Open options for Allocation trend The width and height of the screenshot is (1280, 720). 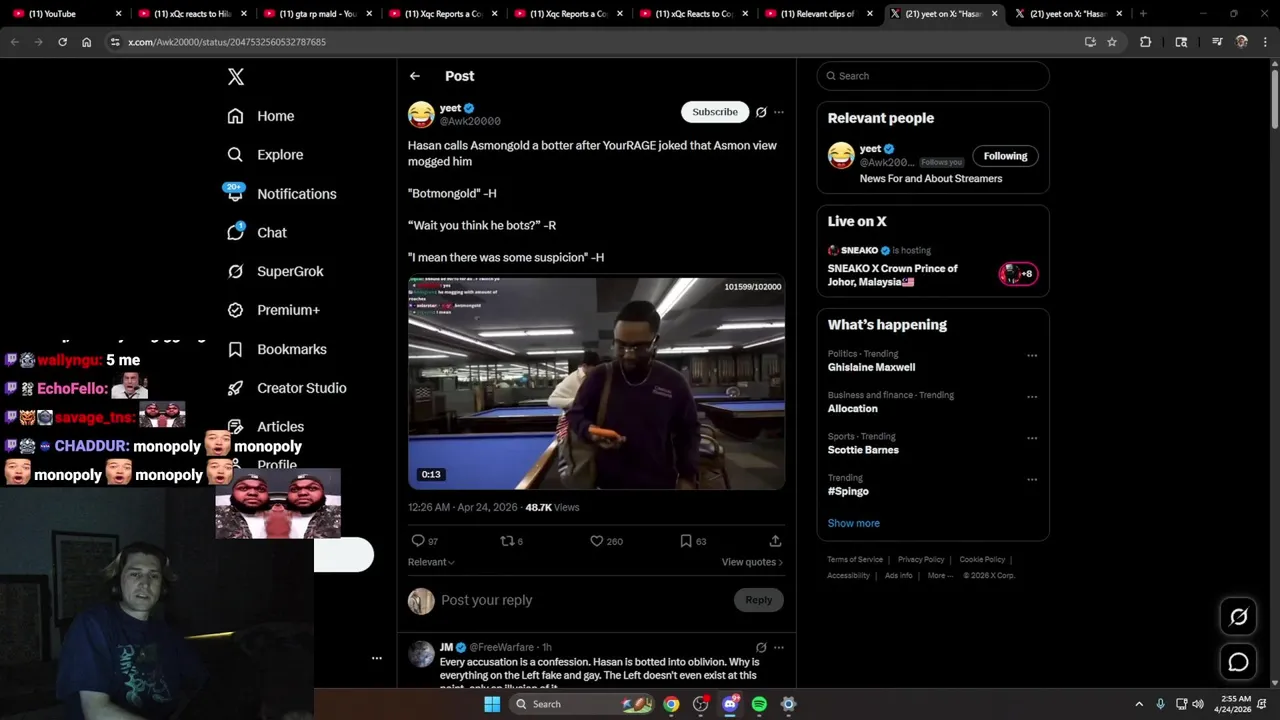1032,397
